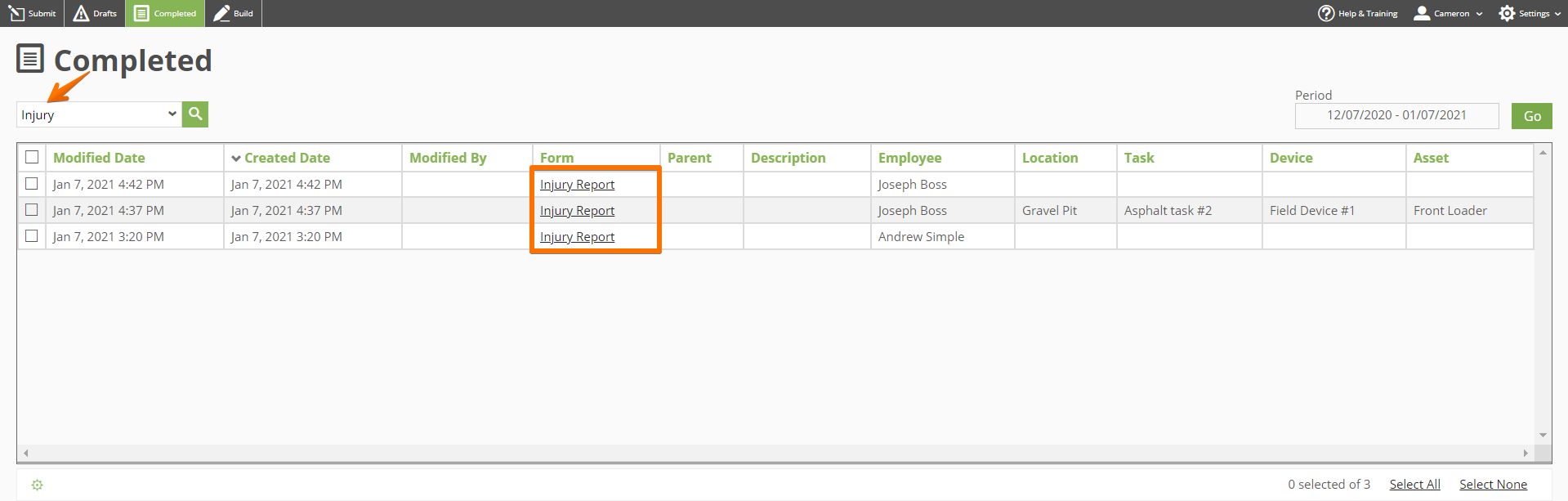Click the Select All link
Screen dimensions: 1568x501
[x=1414, y=485]
